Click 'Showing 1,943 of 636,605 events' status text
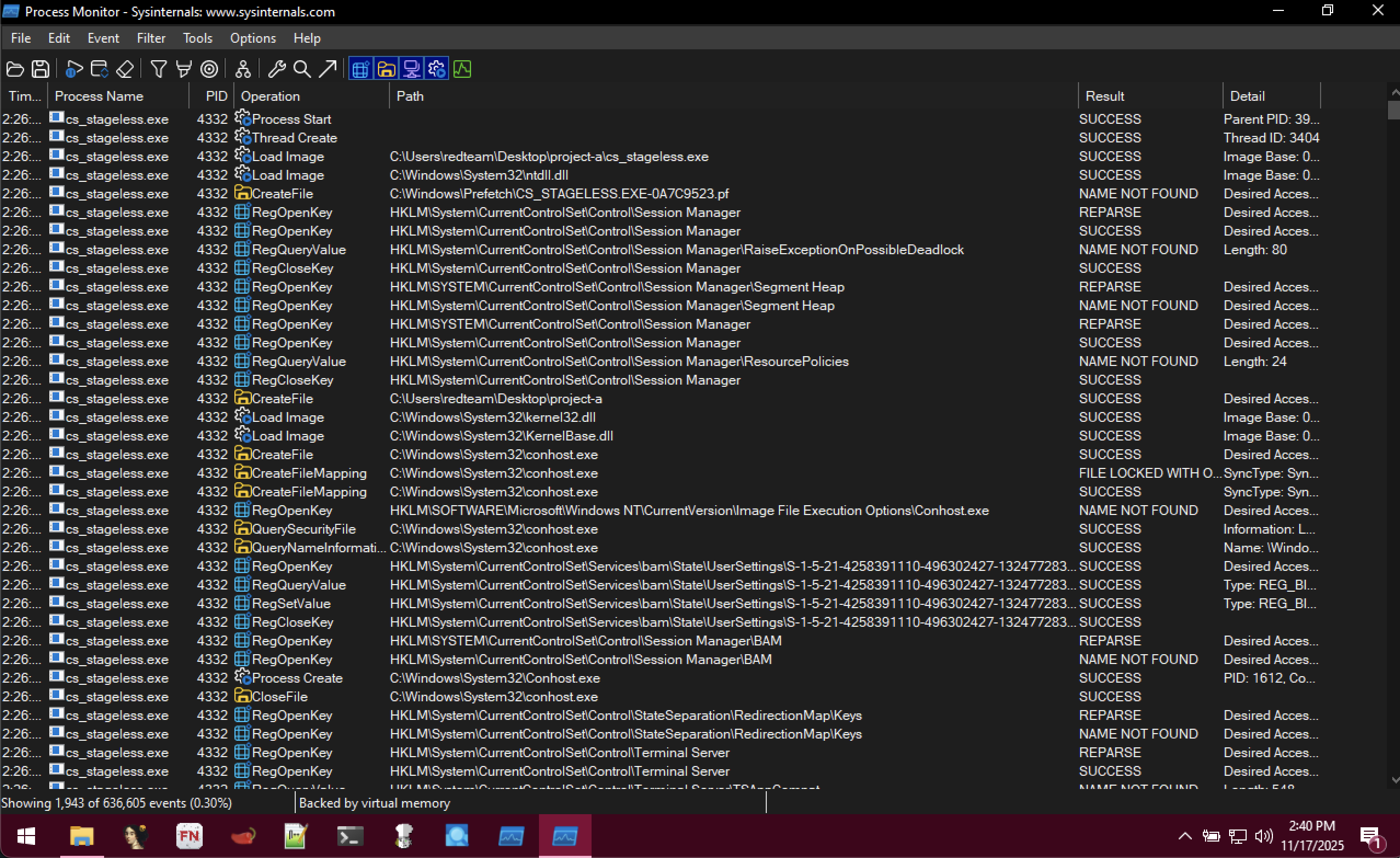This screenshot has width=1400, height=858. coord(117,803)
